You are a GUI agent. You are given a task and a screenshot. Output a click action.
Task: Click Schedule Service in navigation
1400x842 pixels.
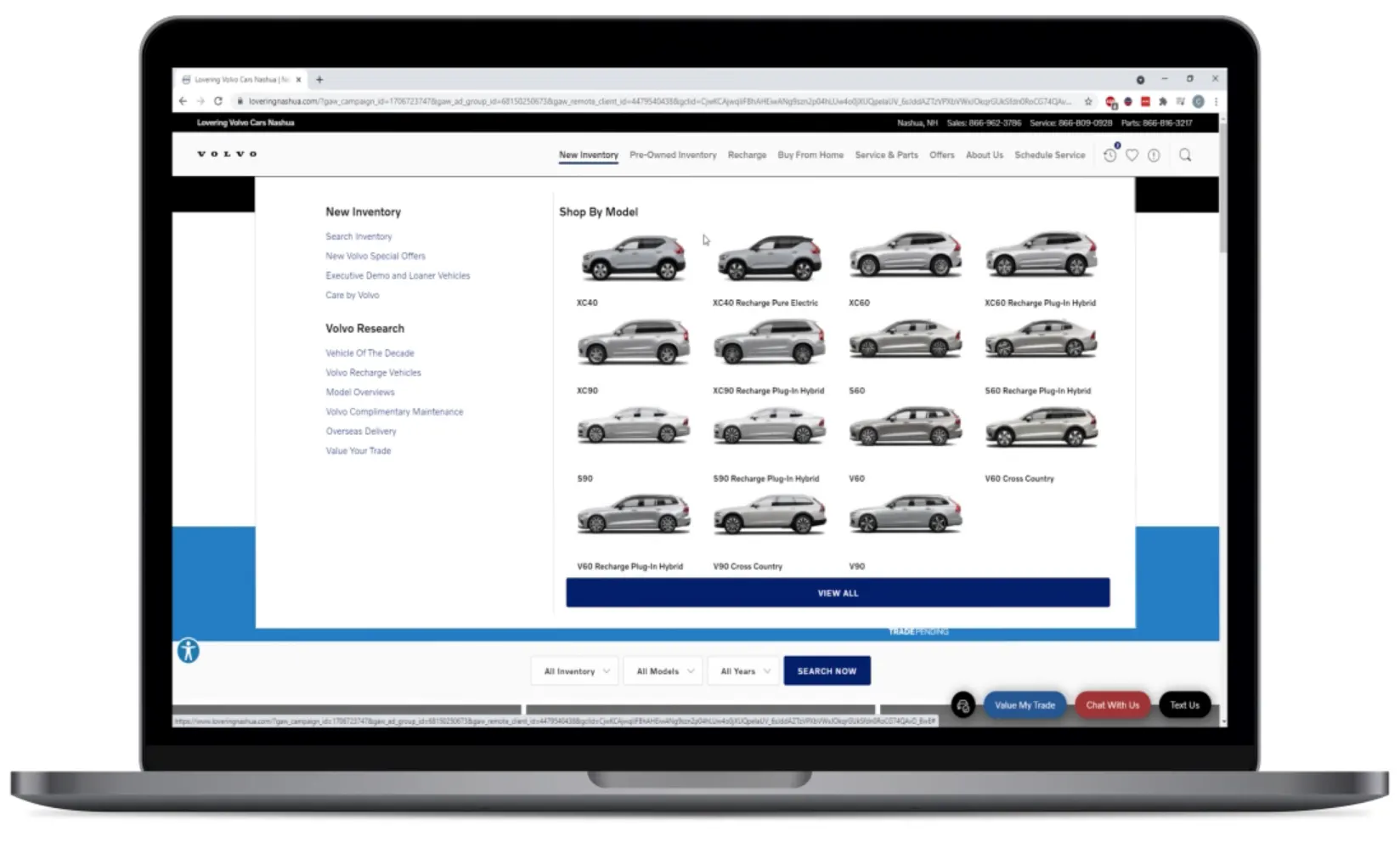click(x=1050, y=155)
